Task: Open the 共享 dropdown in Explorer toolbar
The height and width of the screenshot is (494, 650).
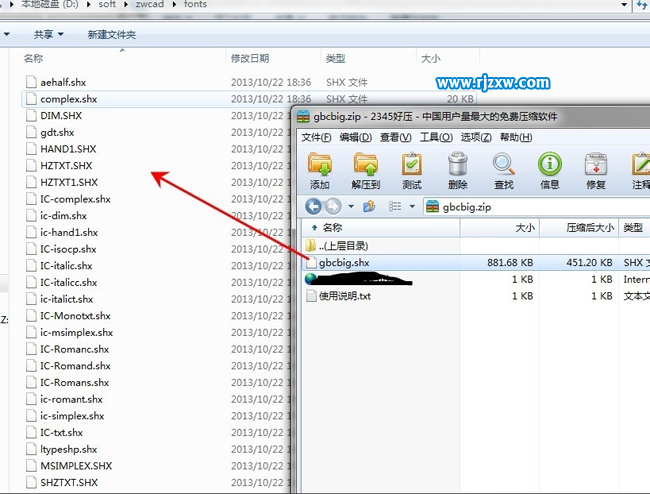Action: pos(48,35)
